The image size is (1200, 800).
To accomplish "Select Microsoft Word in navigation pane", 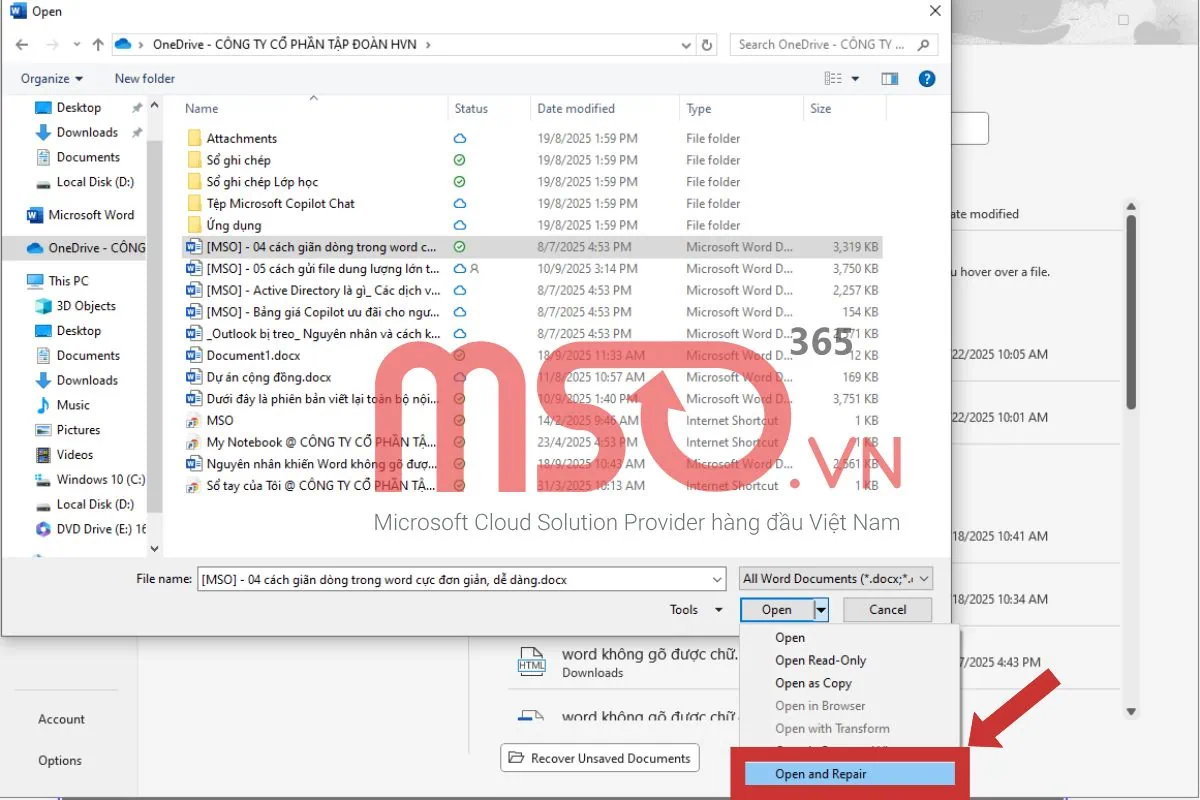I will 91,215.
